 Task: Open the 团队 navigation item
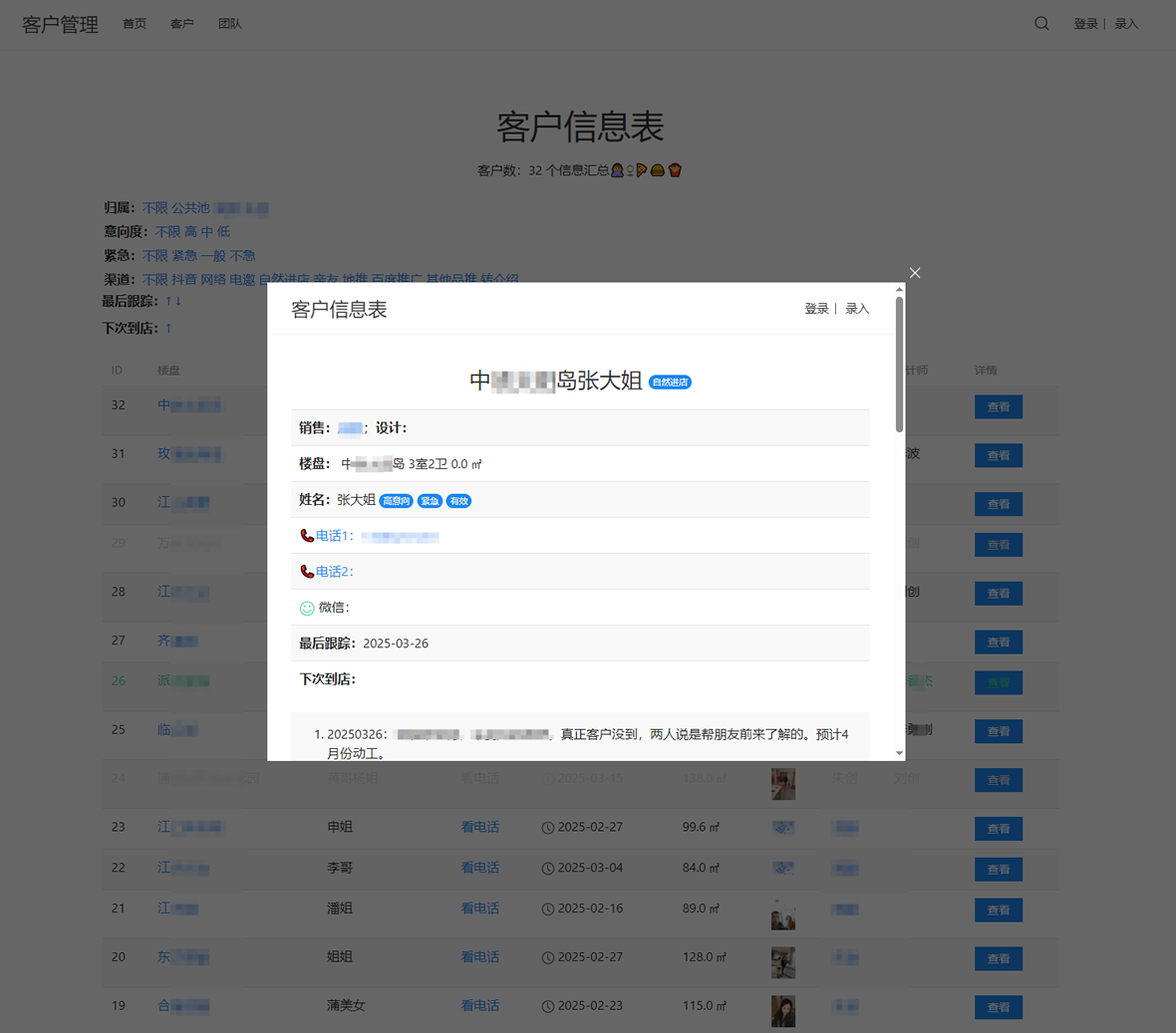pos(230,24)
